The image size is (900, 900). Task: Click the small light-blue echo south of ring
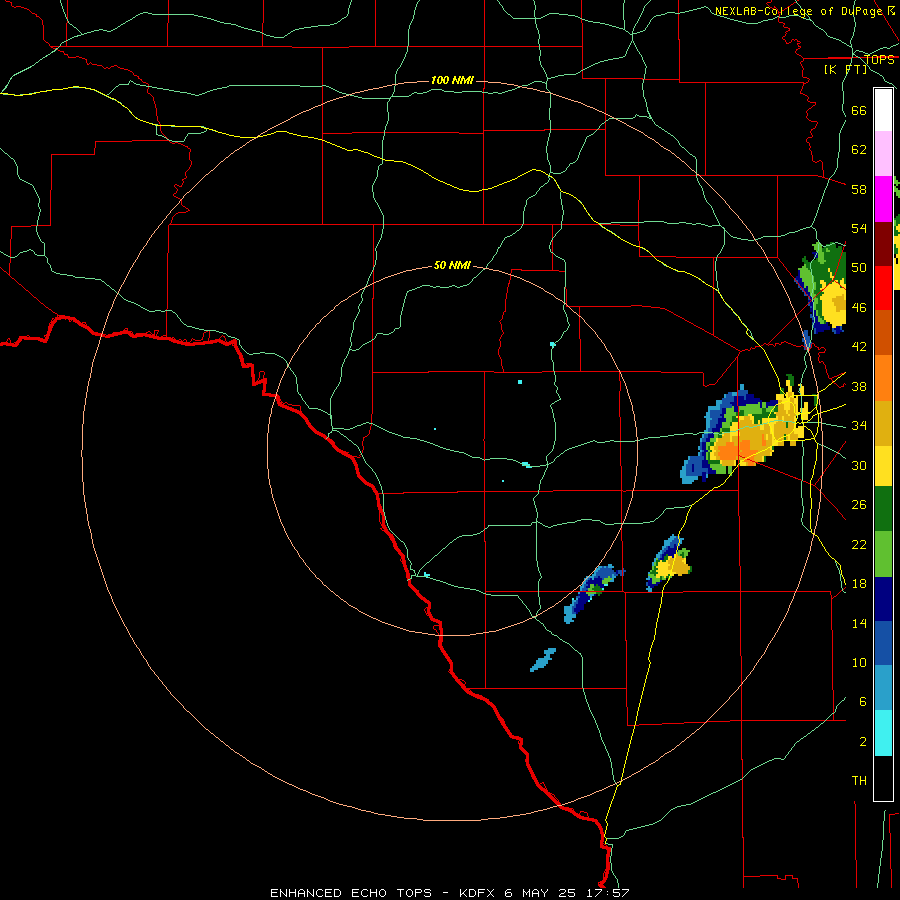pos(543,660)
